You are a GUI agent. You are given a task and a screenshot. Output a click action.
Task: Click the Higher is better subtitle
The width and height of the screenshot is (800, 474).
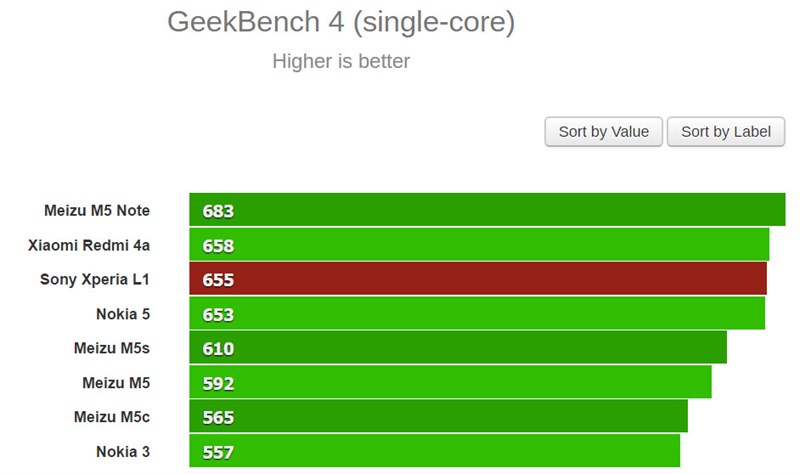coord(341,61)
